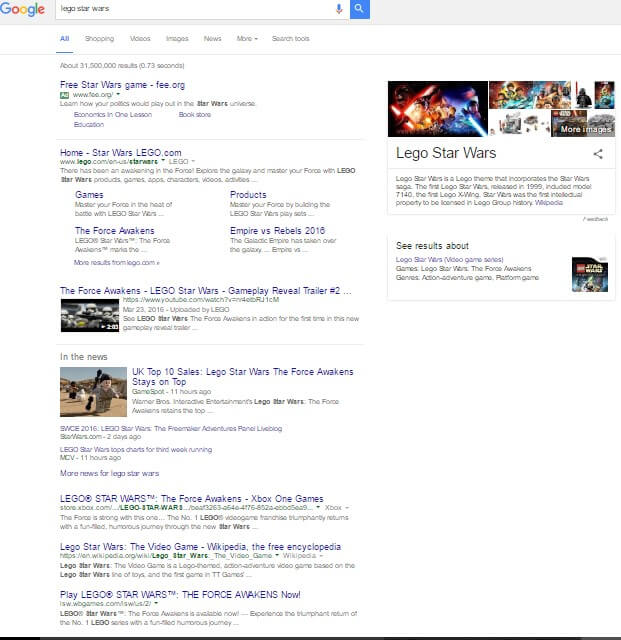Start voice search with microphone icon
Viewport: 621px width, 640px height.
click(339, 9)
